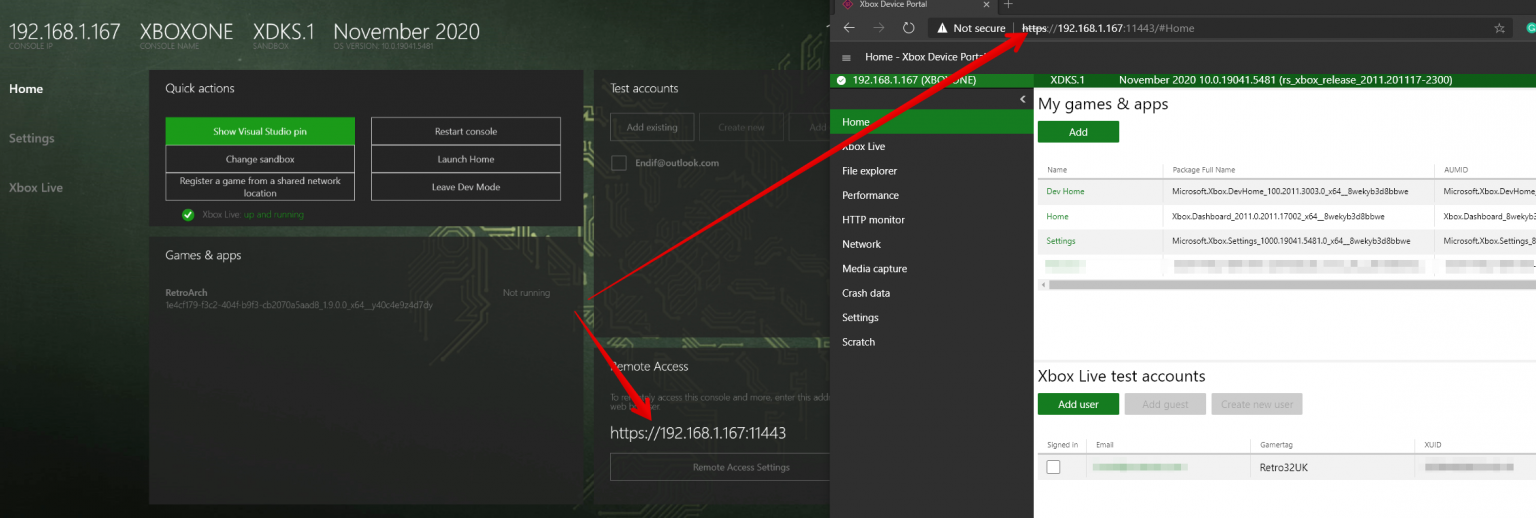Reload the Xbox Device Portal page
Viewport: 1536px width, 518px height.
pyautogui.click(x=909, y=28)
